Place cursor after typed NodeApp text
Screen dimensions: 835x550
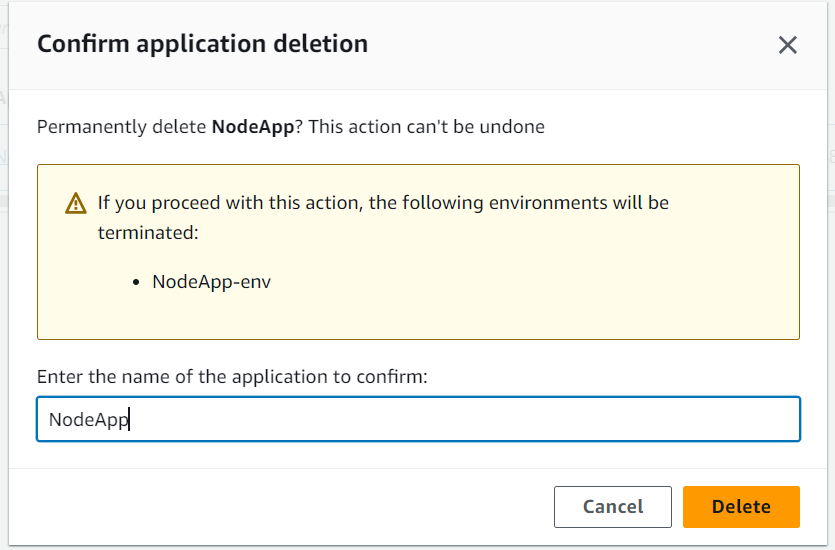[x=130, y=420]
